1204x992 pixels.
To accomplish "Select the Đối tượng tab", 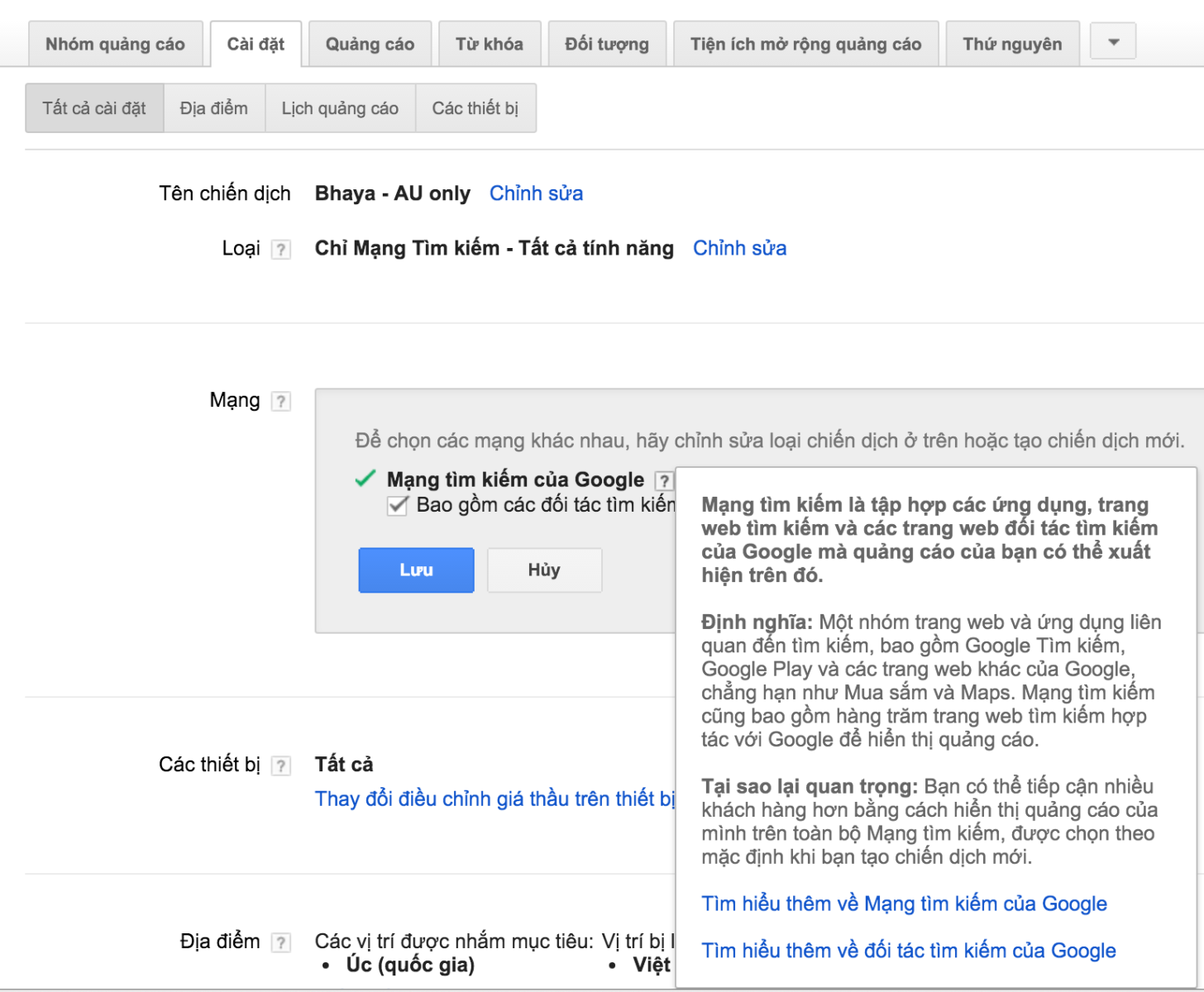I will [607, 43].
